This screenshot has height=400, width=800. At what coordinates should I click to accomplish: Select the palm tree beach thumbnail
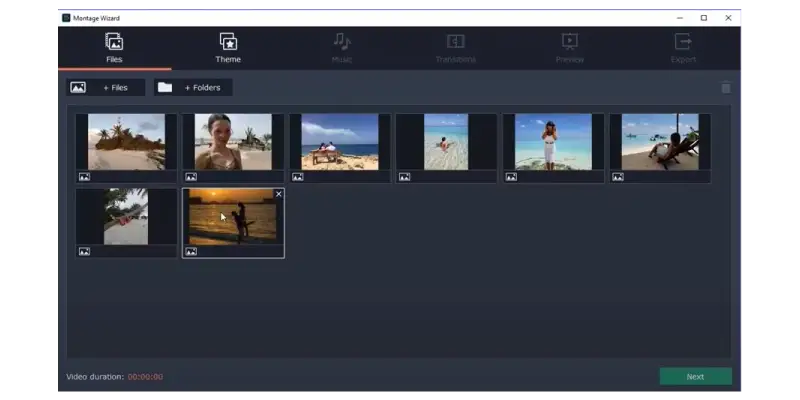click(126, 141)
